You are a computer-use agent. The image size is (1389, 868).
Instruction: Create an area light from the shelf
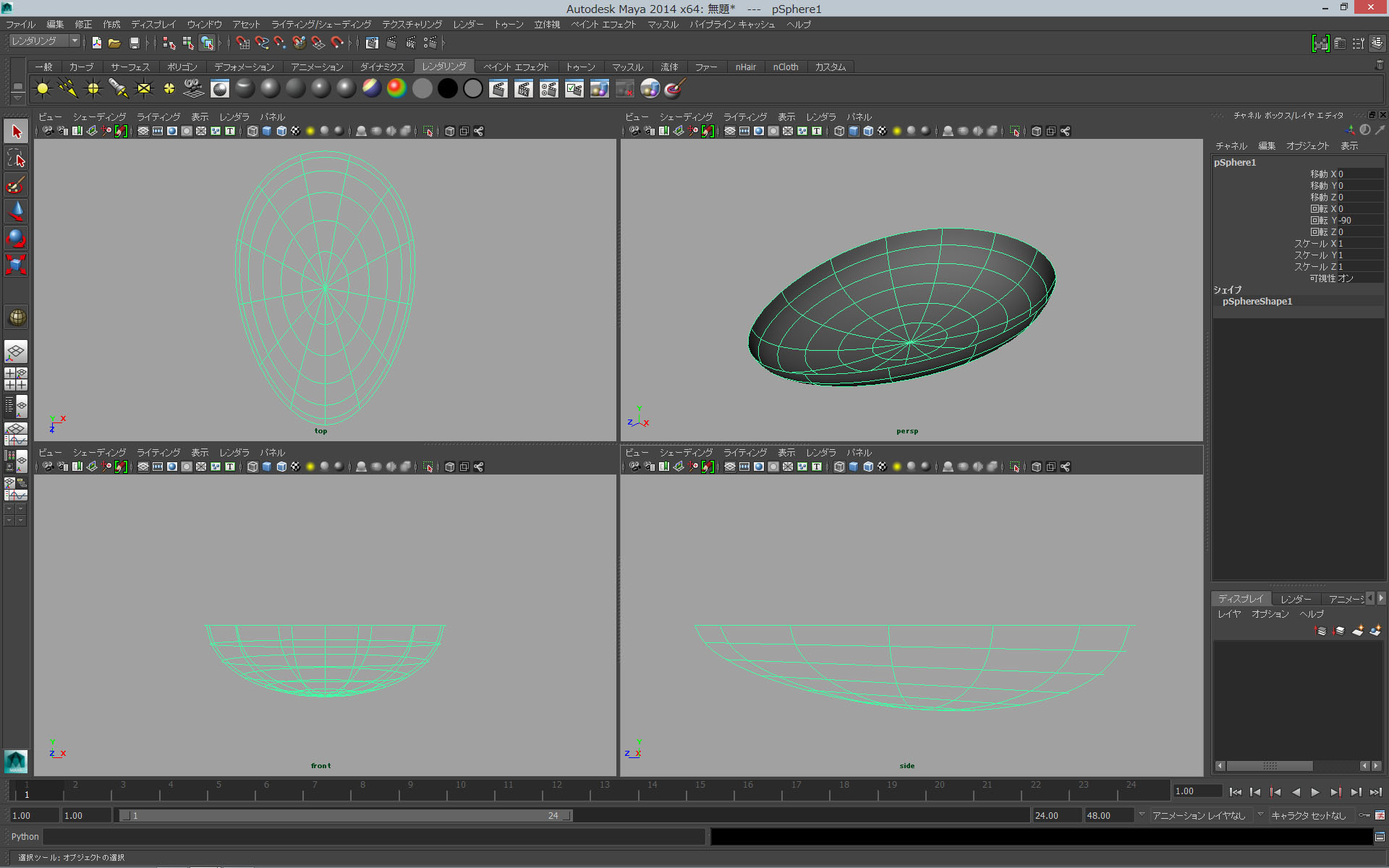(x=144, y=88)
